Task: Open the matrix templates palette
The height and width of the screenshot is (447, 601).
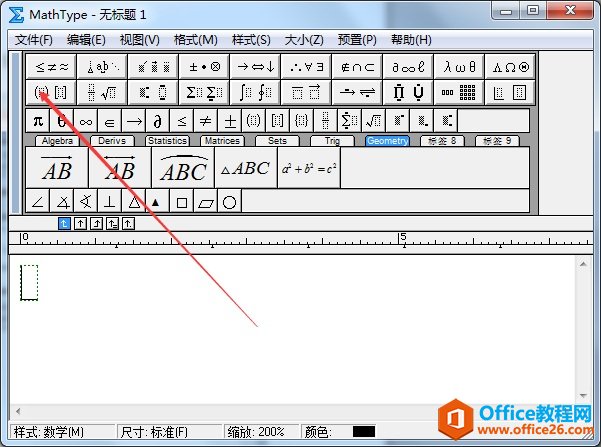Action: point(459,92)
